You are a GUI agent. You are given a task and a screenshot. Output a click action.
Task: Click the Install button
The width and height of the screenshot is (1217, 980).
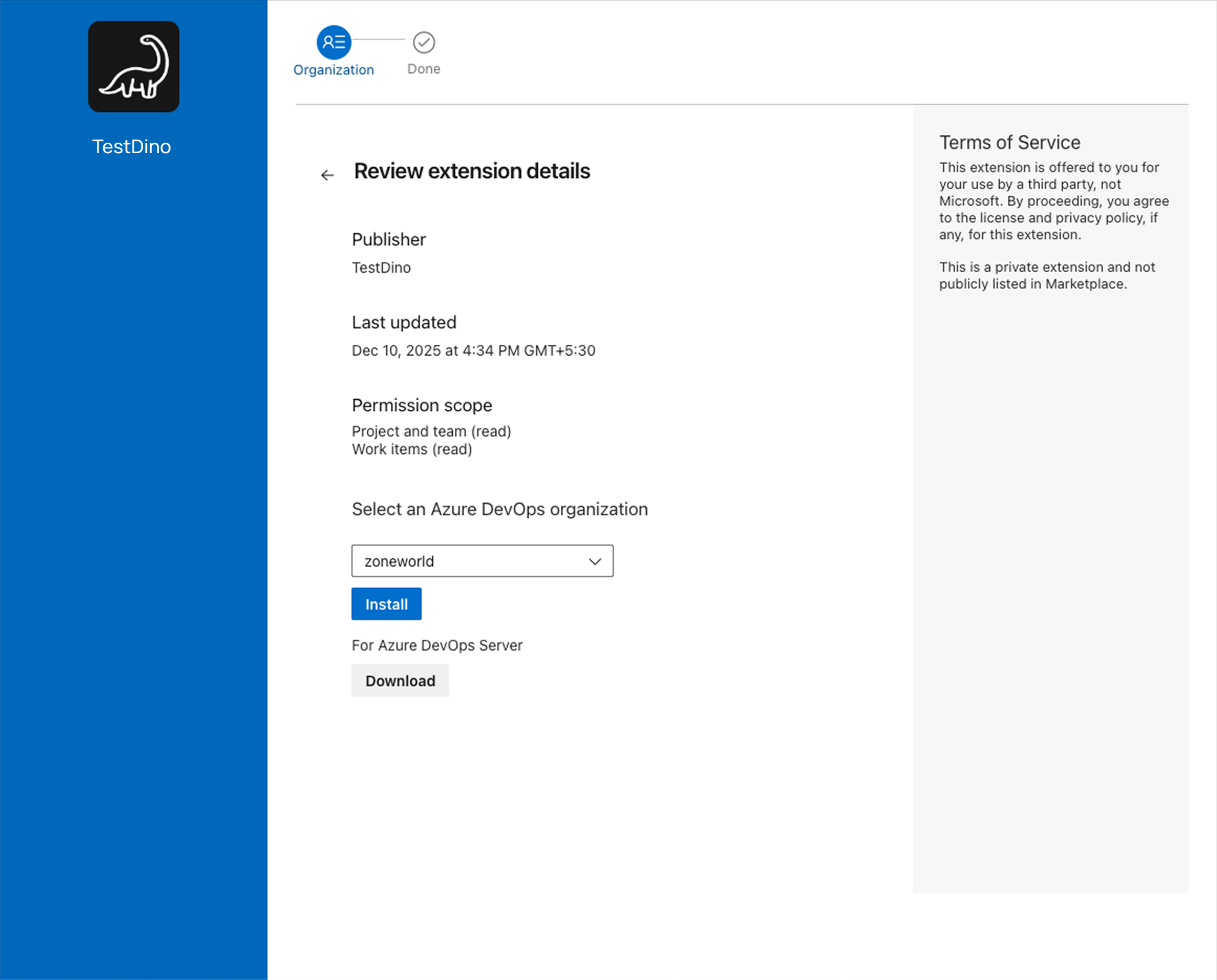tap(386, 603)
